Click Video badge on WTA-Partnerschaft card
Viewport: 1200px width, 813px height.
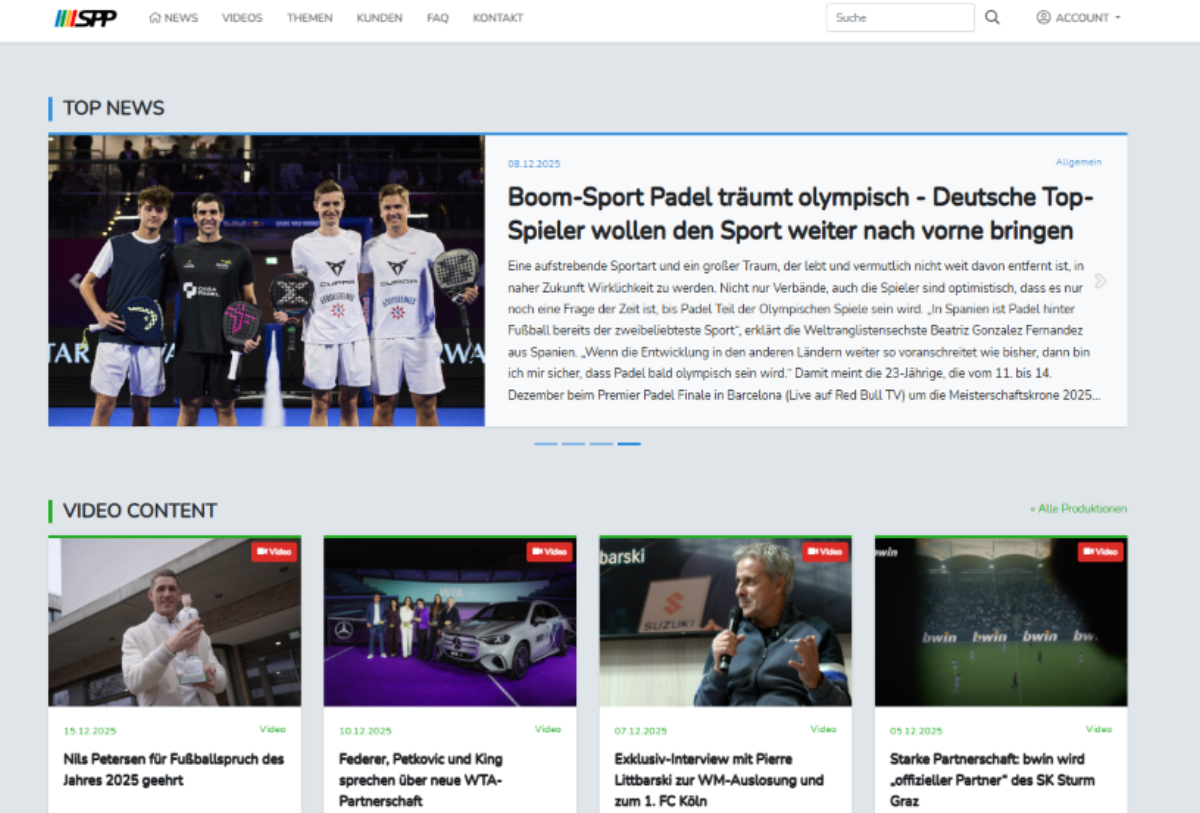[550, 551]
